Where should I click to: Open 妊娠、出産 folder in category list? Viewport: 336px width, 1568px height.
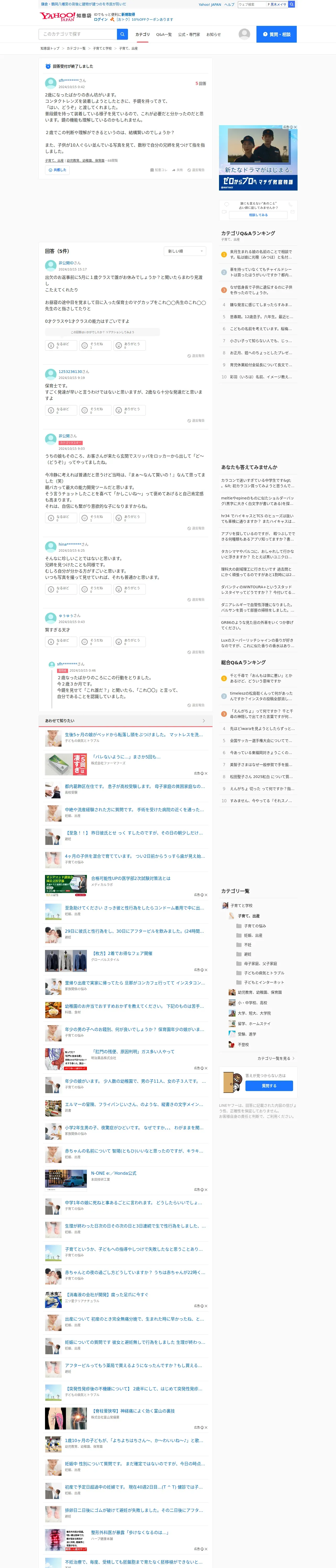pyautogui.click(x=249, y=936)
